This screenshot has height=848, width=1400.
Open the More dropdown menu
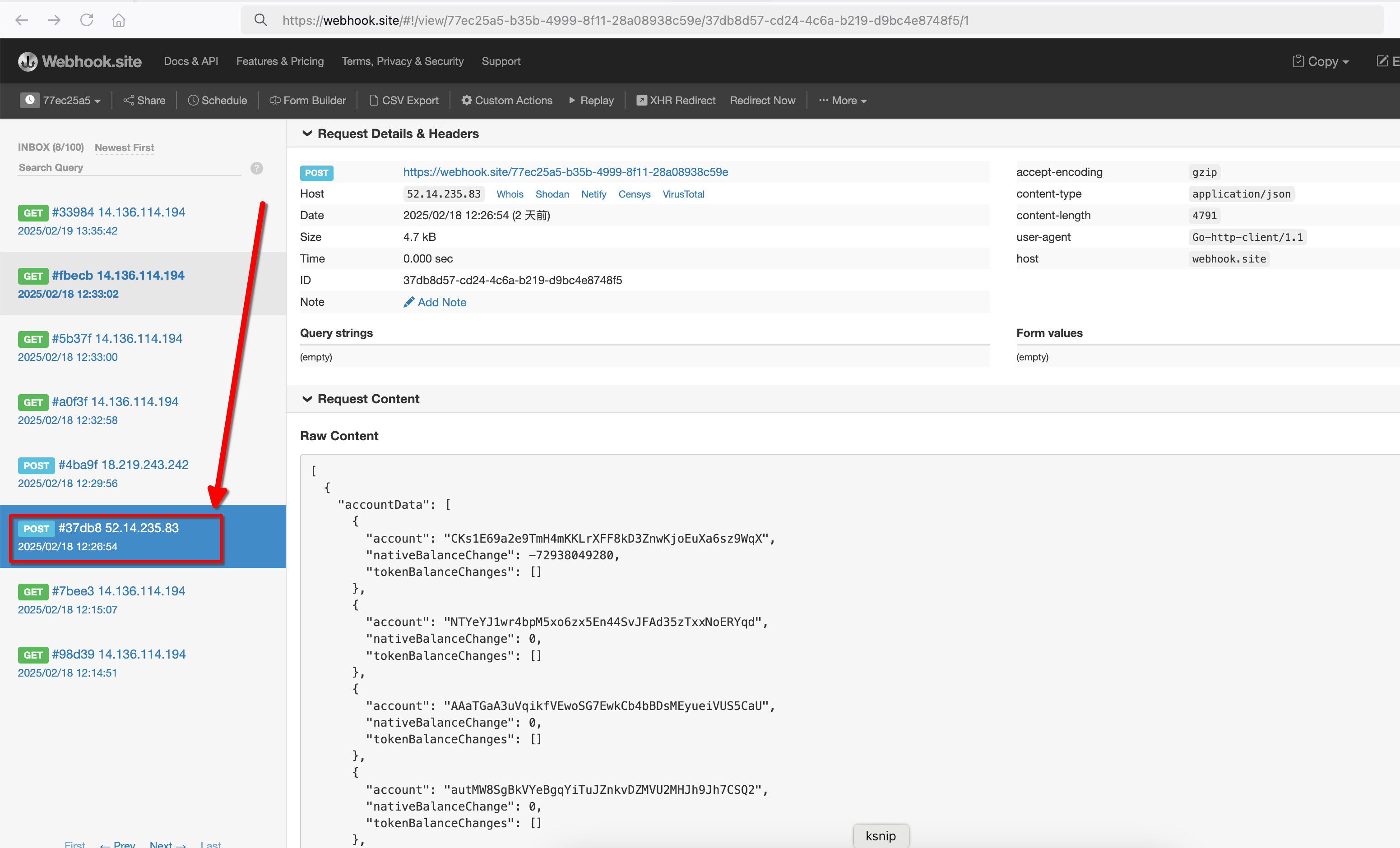(843, 101)
